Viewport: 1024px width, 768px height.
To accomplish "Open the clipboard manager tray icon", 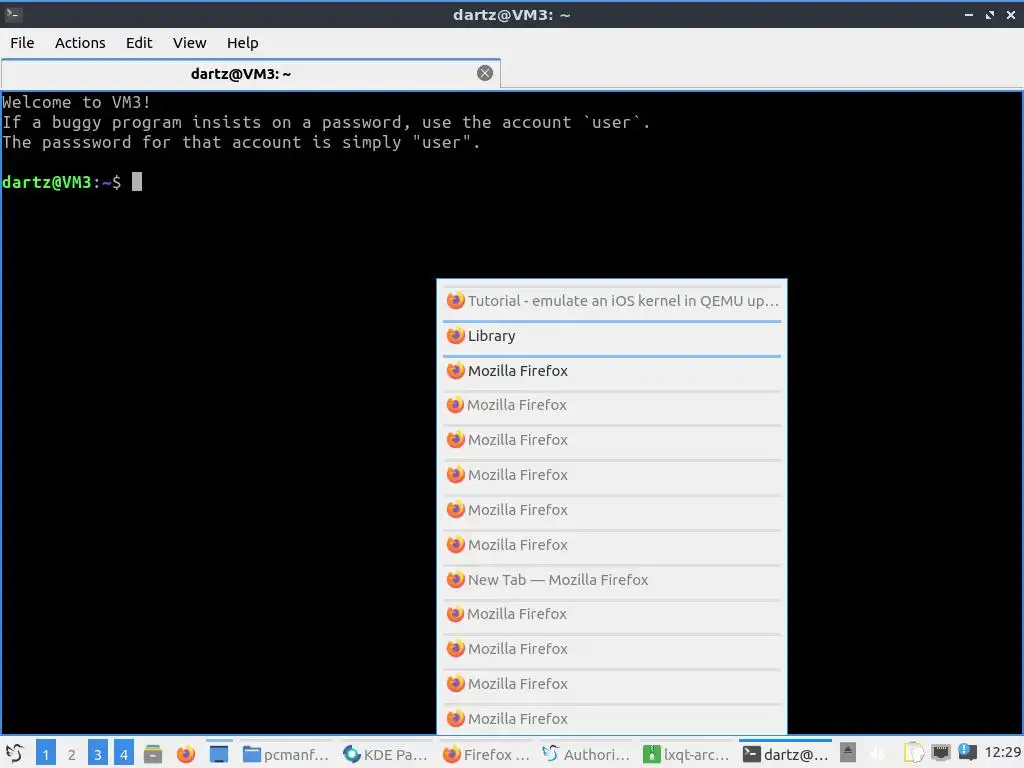I will 914,754.
